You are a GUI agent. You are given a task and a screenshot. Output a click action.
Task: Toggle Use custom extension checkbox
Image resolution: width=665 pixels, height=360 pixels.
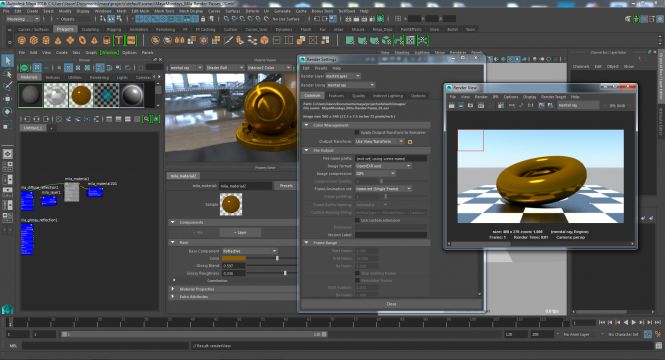(357, 220)
